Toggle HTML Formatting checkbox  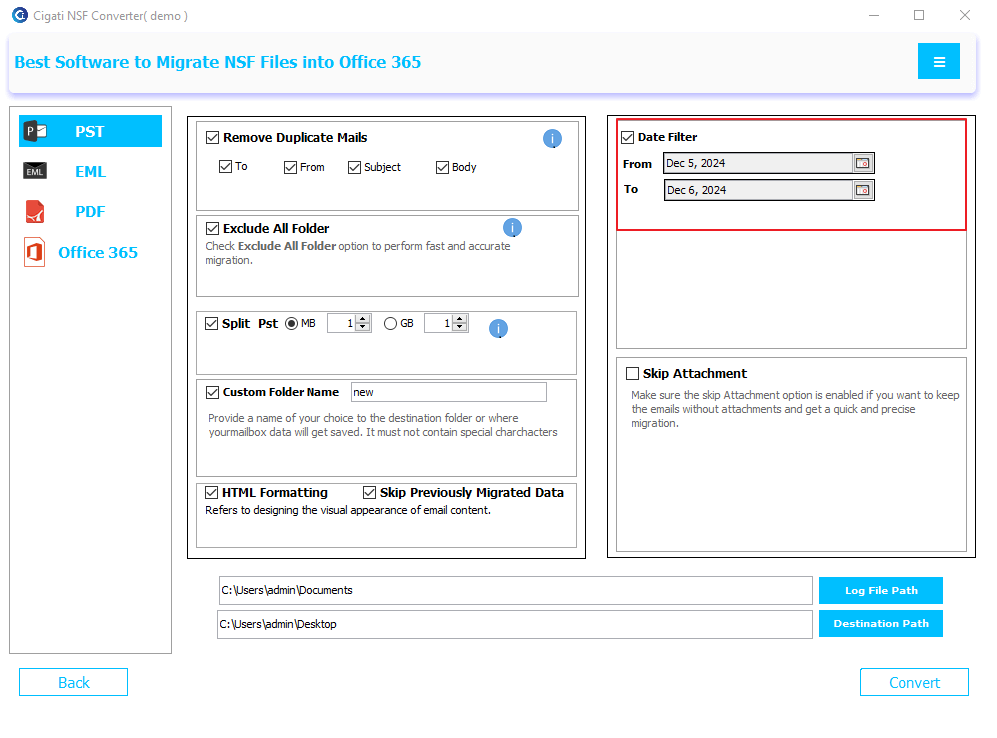212,493
